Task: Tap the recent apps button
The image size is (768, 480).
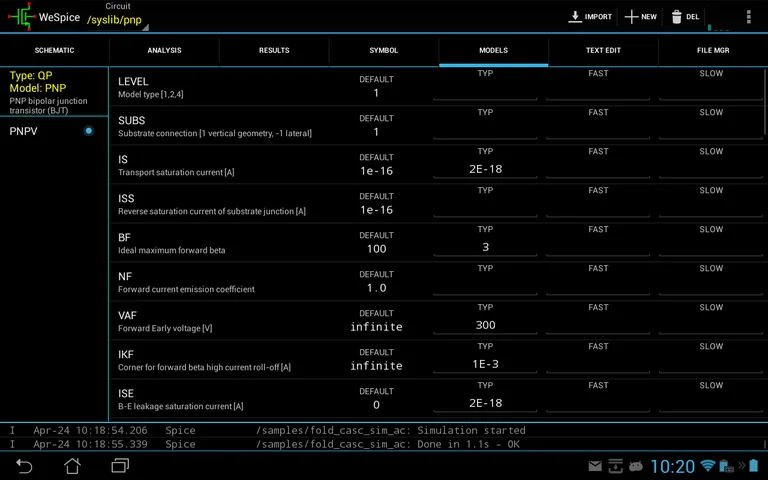Action: tap(120, 465)
